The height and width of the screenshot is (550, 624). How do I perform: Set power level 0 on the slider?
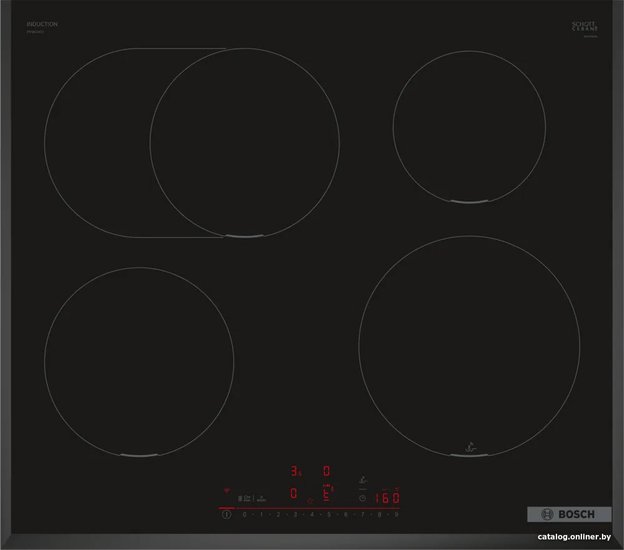tap(244, 515)
